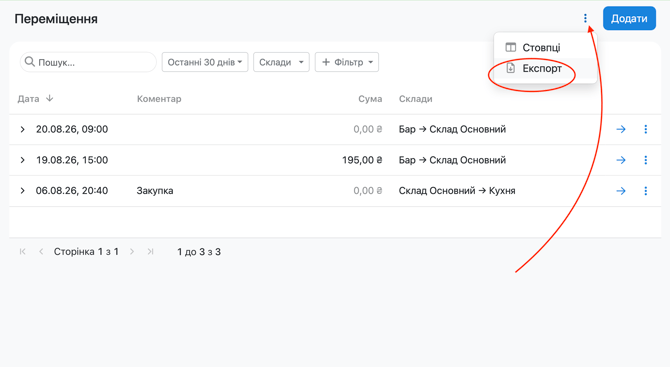
Task: Open the Останні 30 днів date dropdown
Action: click(x=205, y=62)
